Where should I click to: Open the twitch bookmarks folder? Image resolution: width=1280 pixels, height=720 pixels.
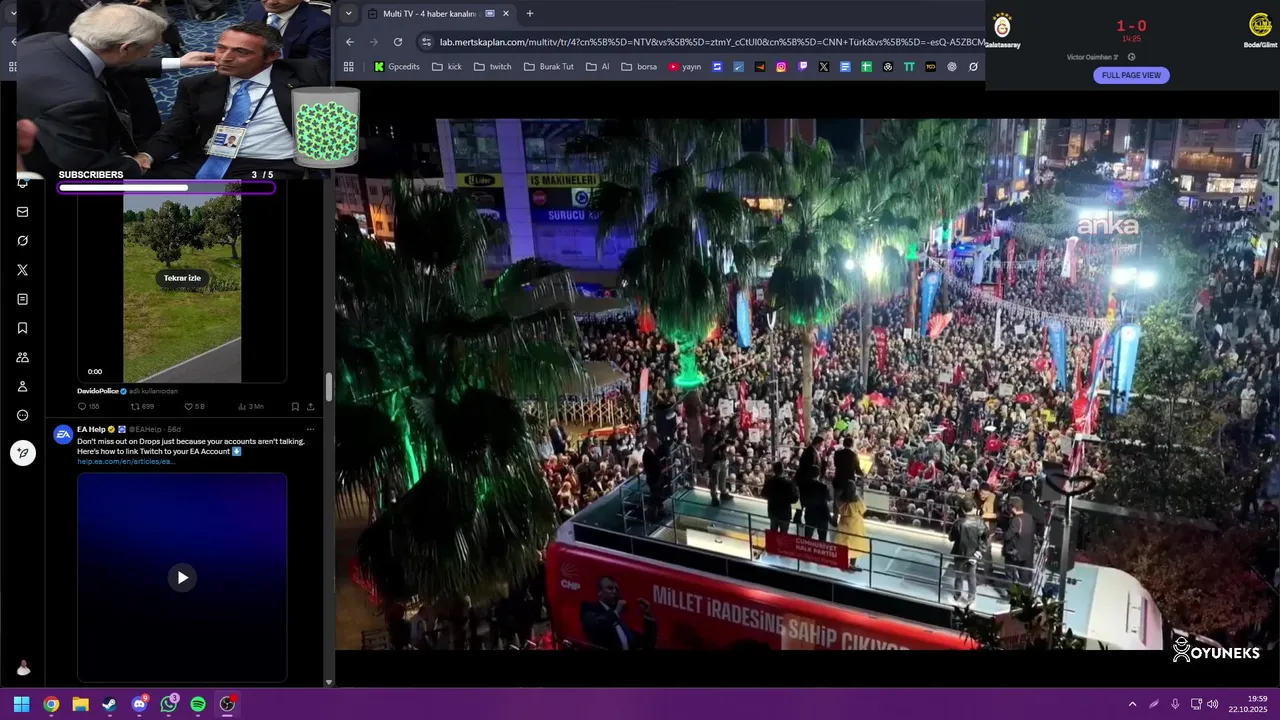coord(492,67)
